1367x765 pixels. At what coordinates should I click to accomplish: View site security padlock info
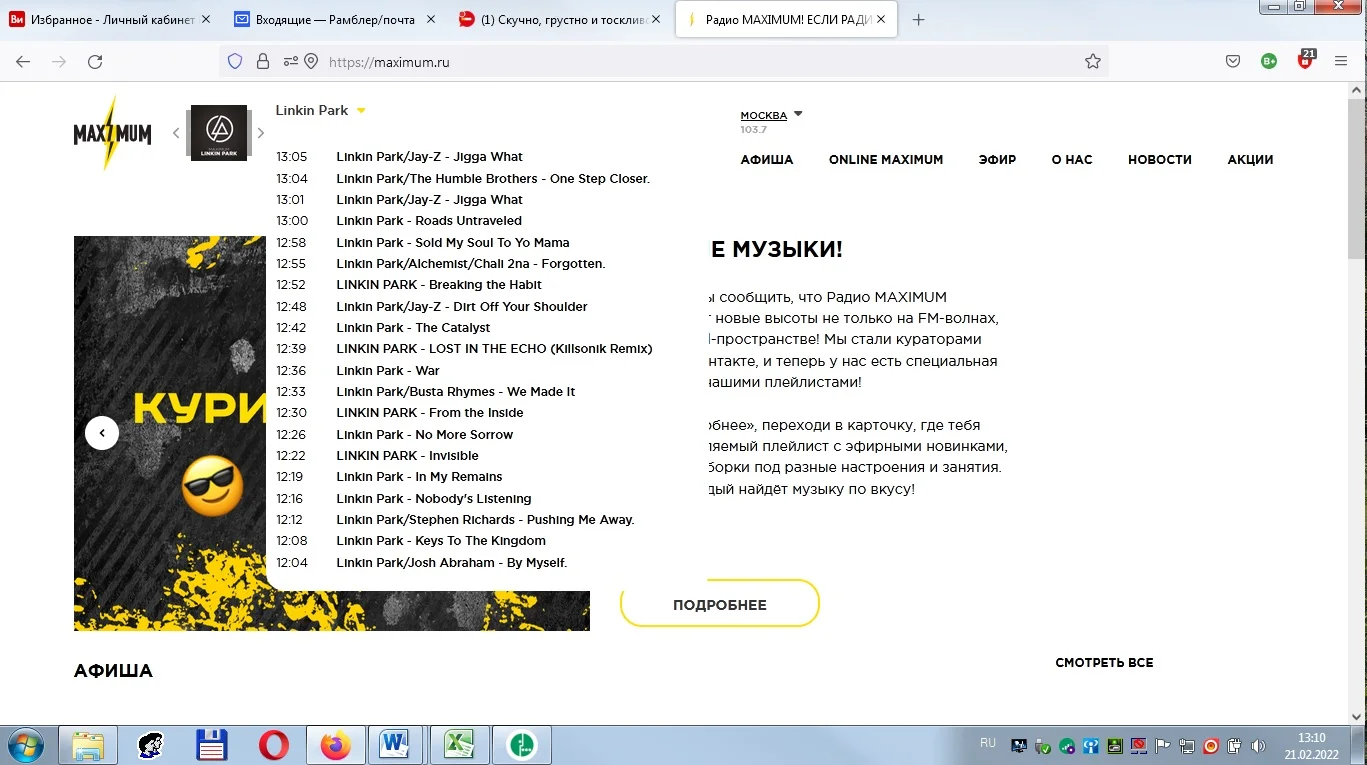coord(263,62)
